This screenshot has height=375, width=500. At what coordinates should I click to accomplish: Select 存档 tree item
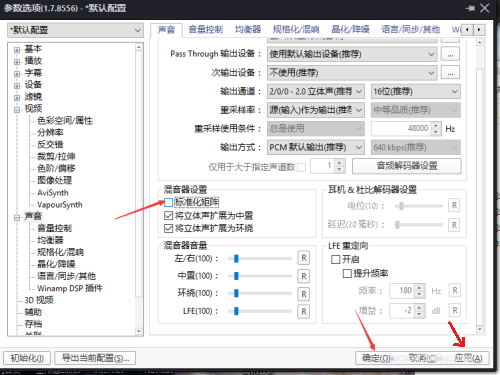33,324
